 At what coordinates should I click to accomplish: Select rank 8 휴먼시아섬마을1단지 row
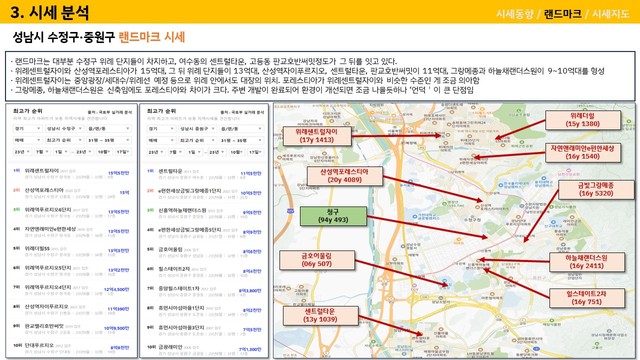tap(204, 310)
